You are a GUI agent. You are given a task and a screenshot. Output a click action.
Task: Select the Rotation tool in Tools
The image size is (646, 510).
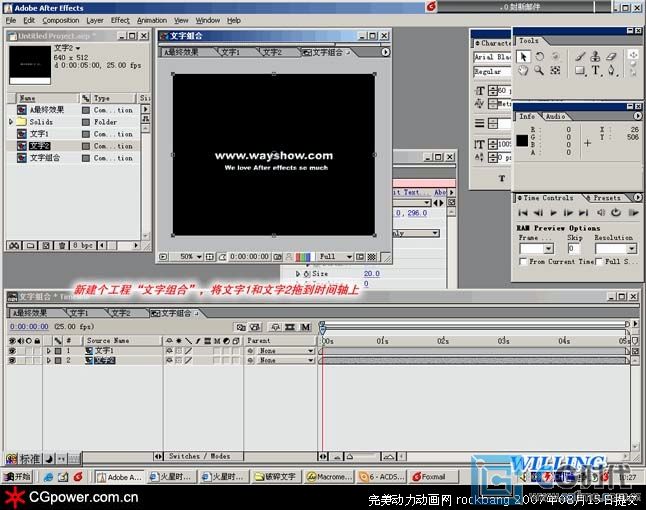[539, 57]
